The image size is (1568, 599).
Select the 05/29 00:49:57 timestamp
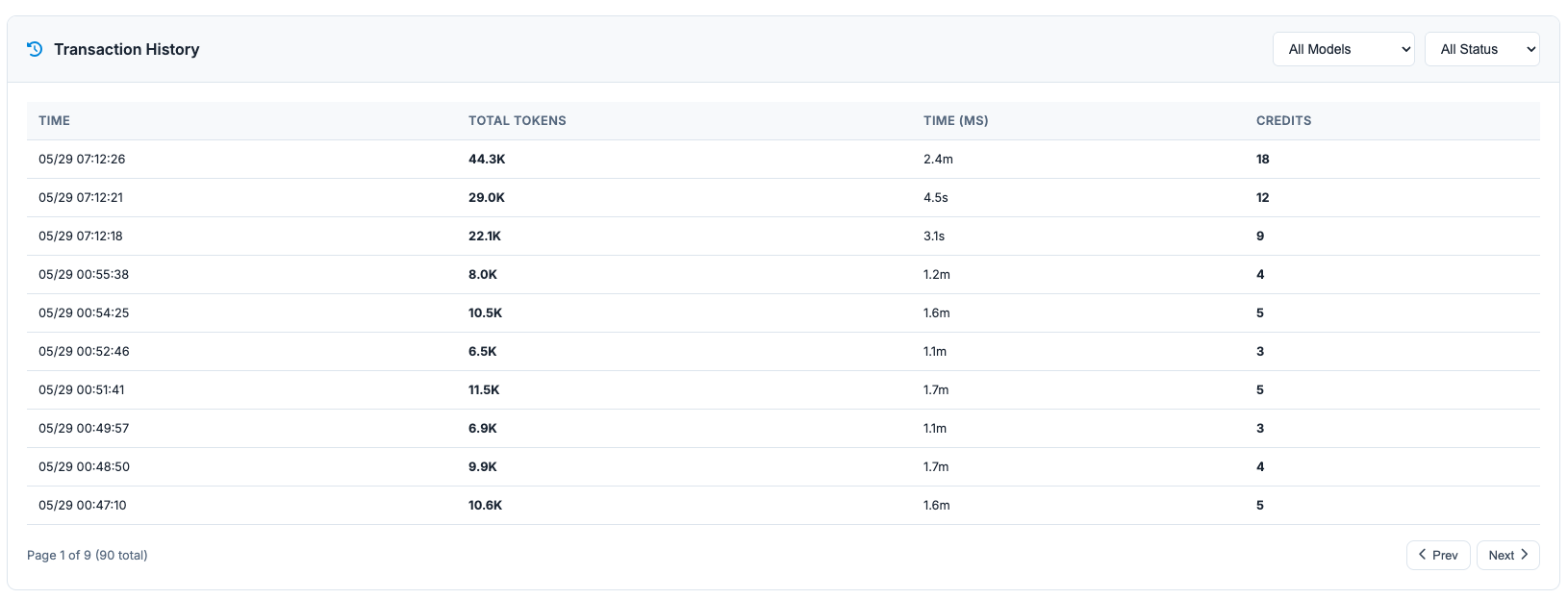coord(84,428)
